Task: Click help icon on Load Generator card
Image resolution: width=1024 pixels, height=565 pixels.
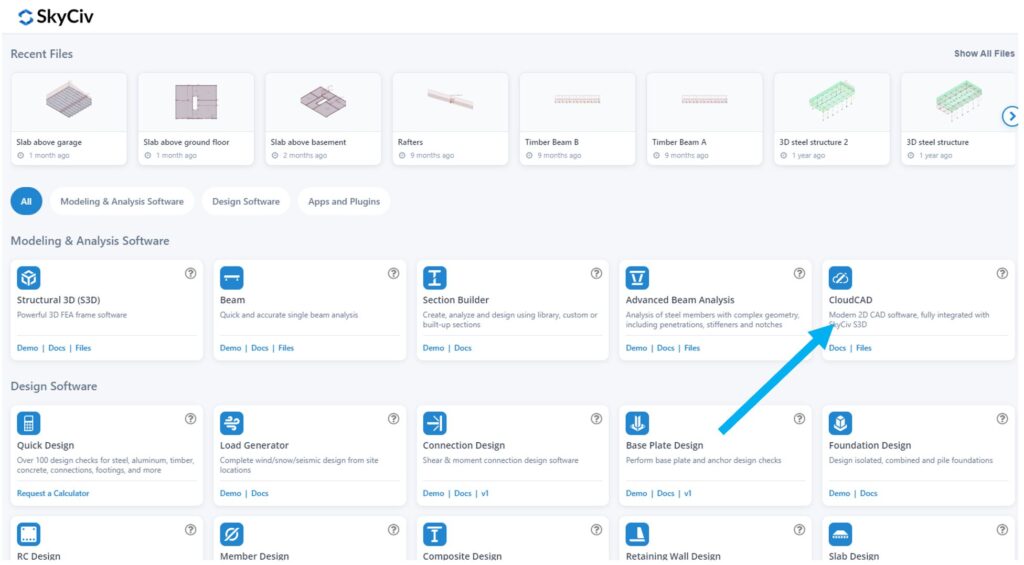Action: [394, 419]
